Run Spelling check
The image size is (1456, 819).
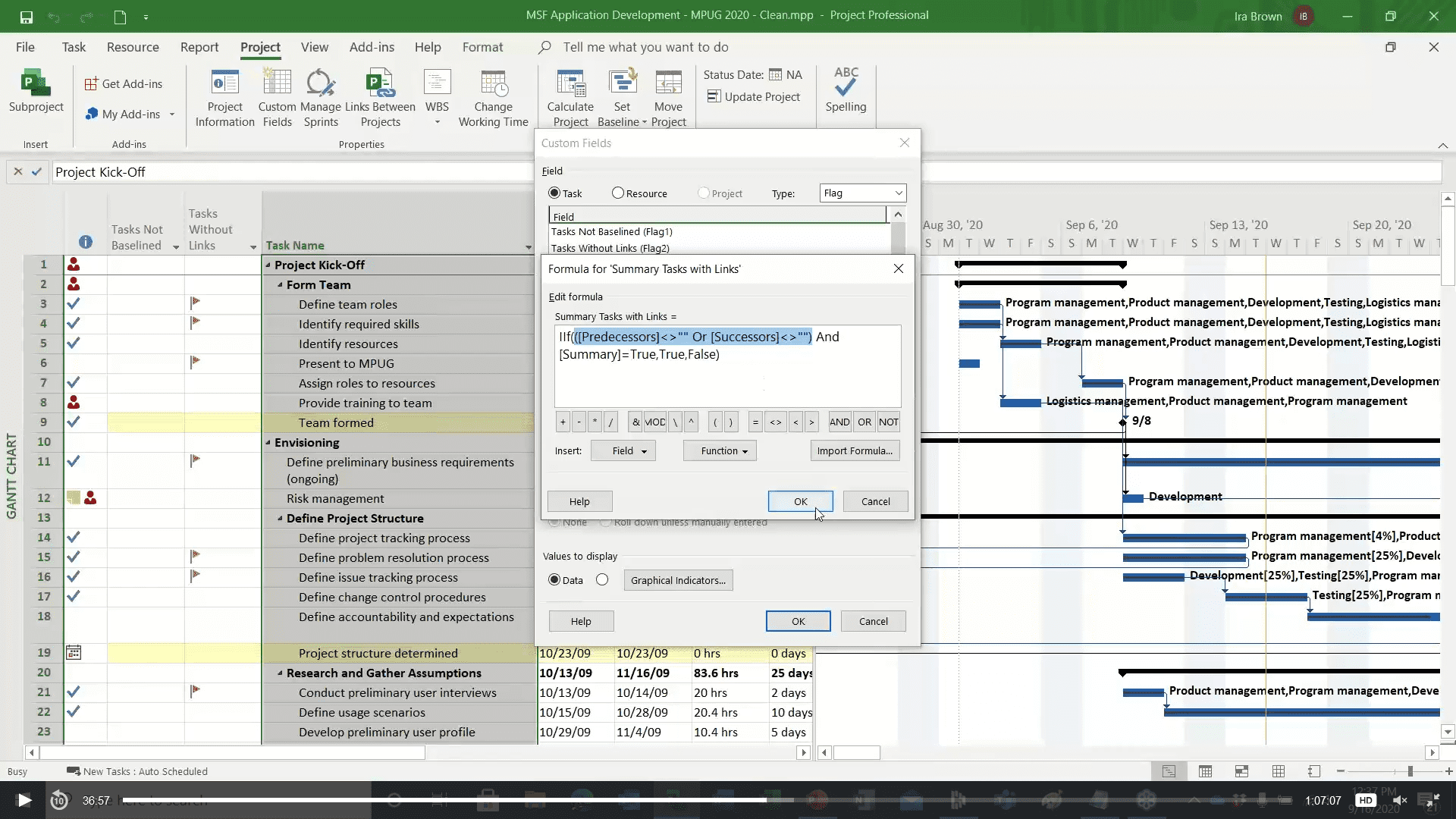tap(846, 91)
